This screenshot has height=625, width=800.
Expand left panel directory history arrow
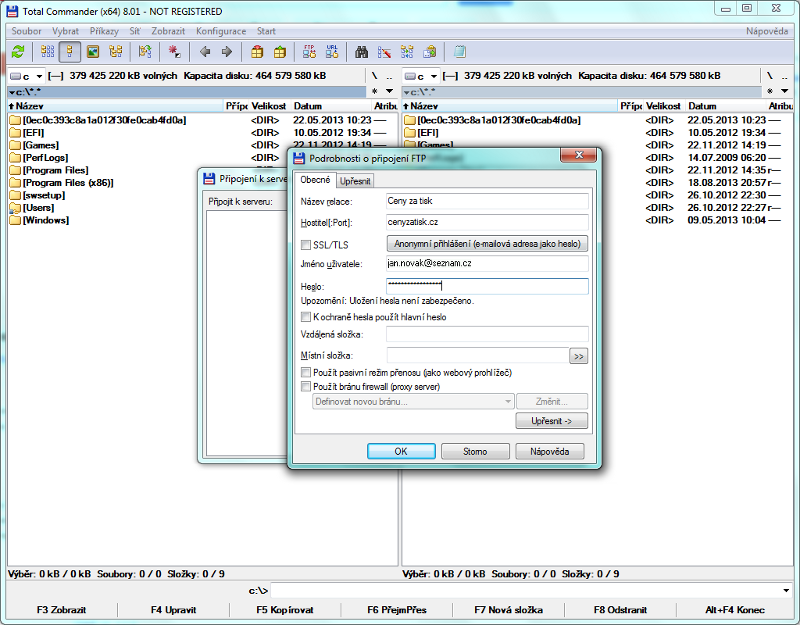click(x=390, y=91)
